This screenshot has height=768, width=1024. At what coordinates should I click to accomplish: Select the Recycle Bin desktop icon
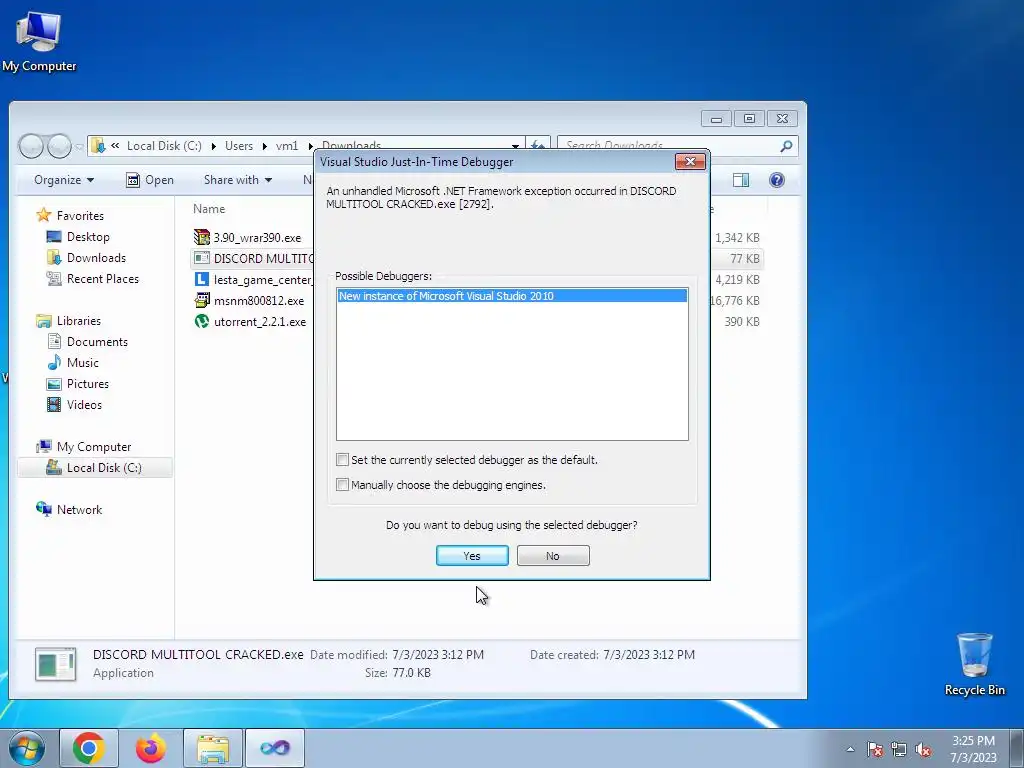pos(974,664)
